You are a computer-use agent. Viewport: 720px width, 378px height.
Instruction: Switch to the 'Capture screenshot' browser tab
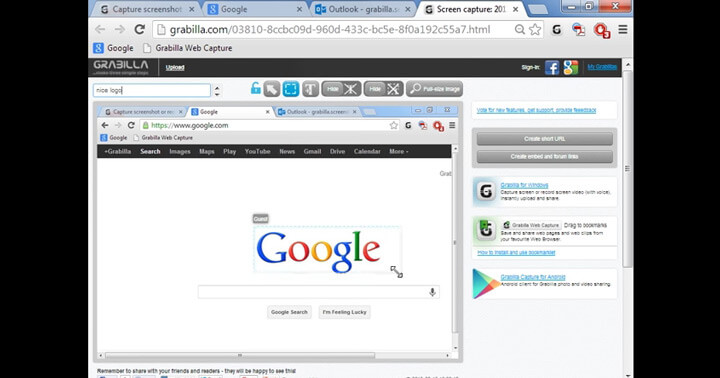click(146, 9)
